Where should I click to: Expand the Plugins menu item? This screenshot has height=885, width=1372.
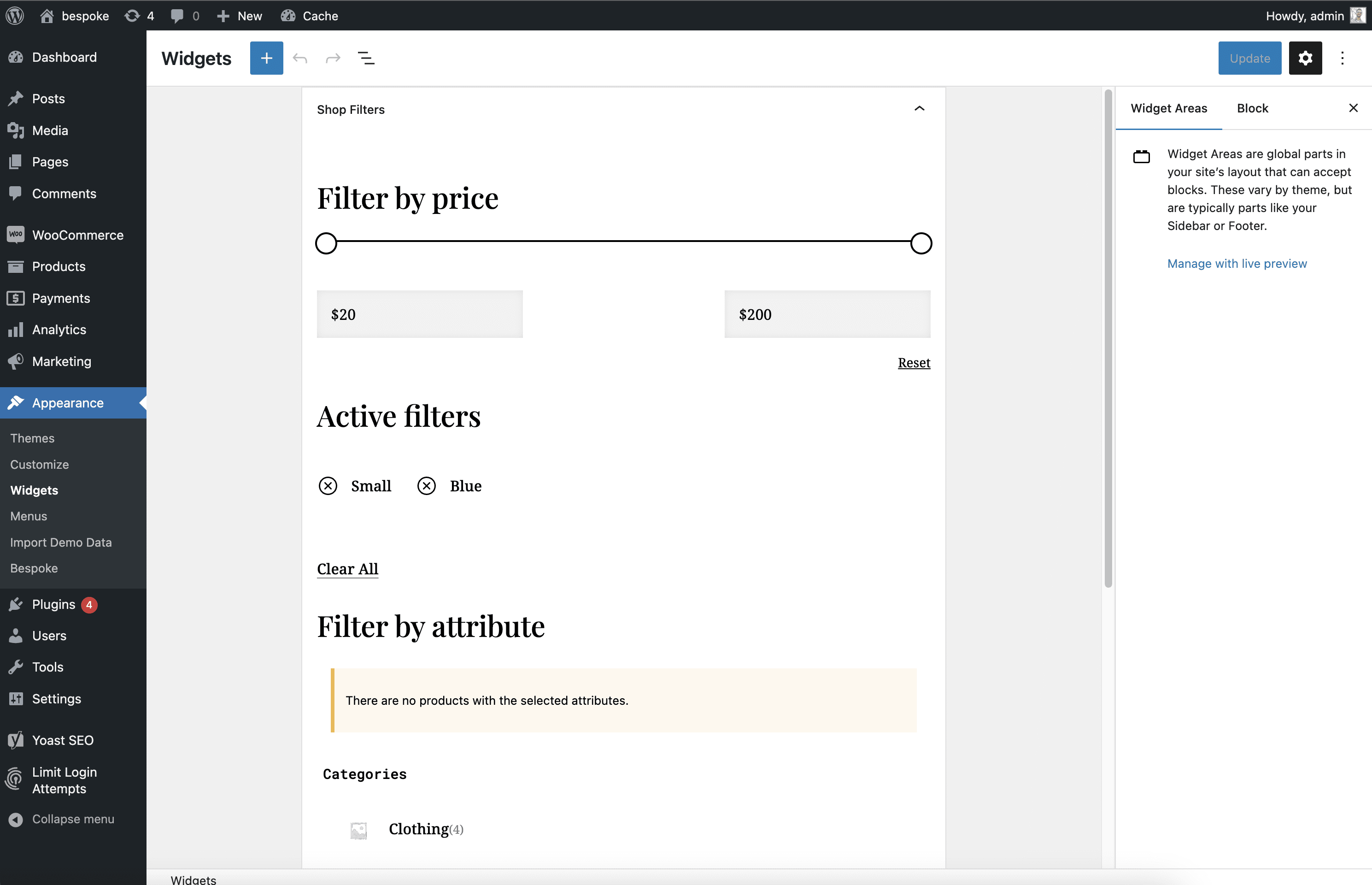pyautogui.click(x=53, y=605)
